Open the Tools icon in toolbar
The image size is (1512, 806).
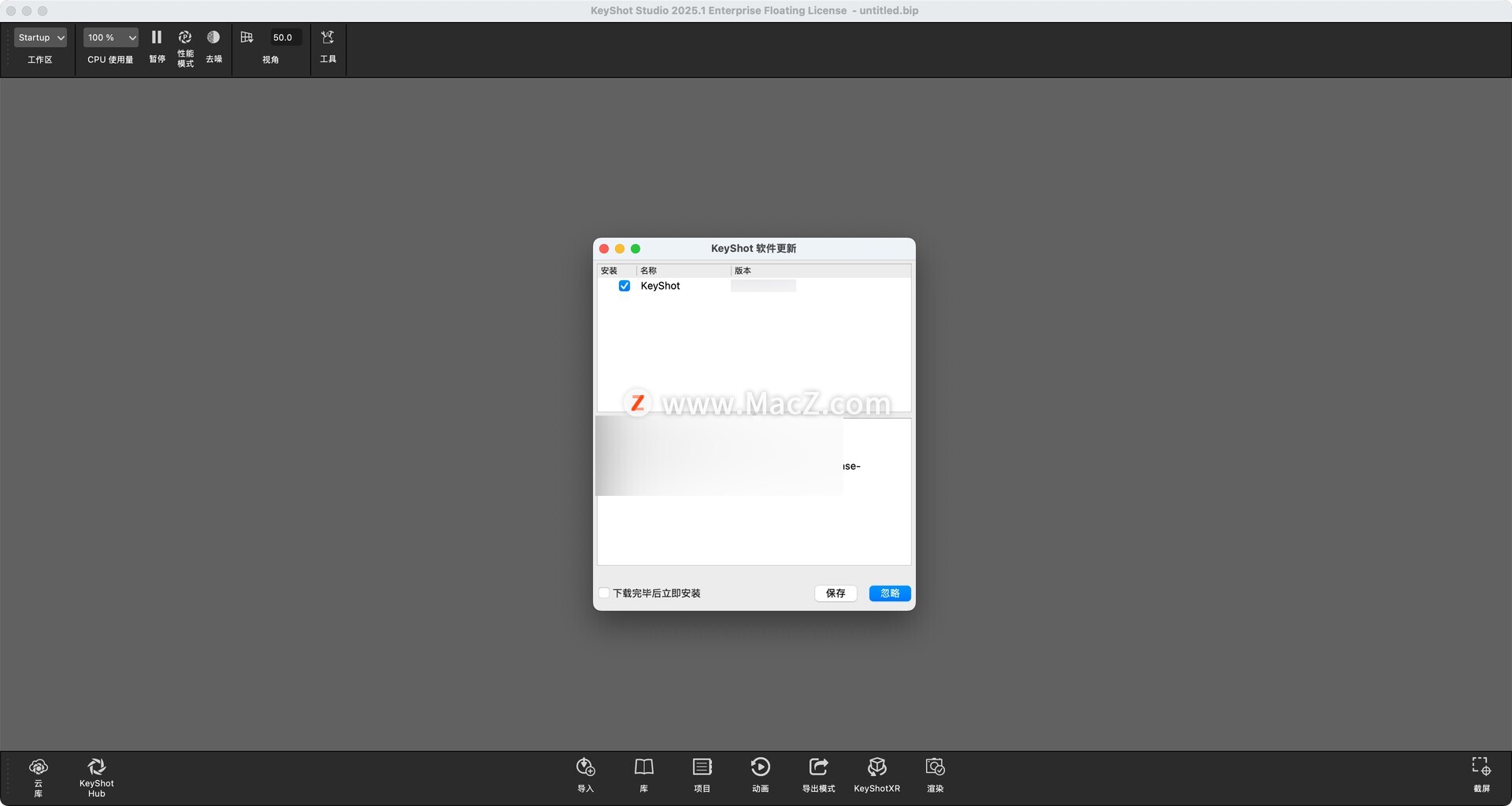(x=328, y=37)
